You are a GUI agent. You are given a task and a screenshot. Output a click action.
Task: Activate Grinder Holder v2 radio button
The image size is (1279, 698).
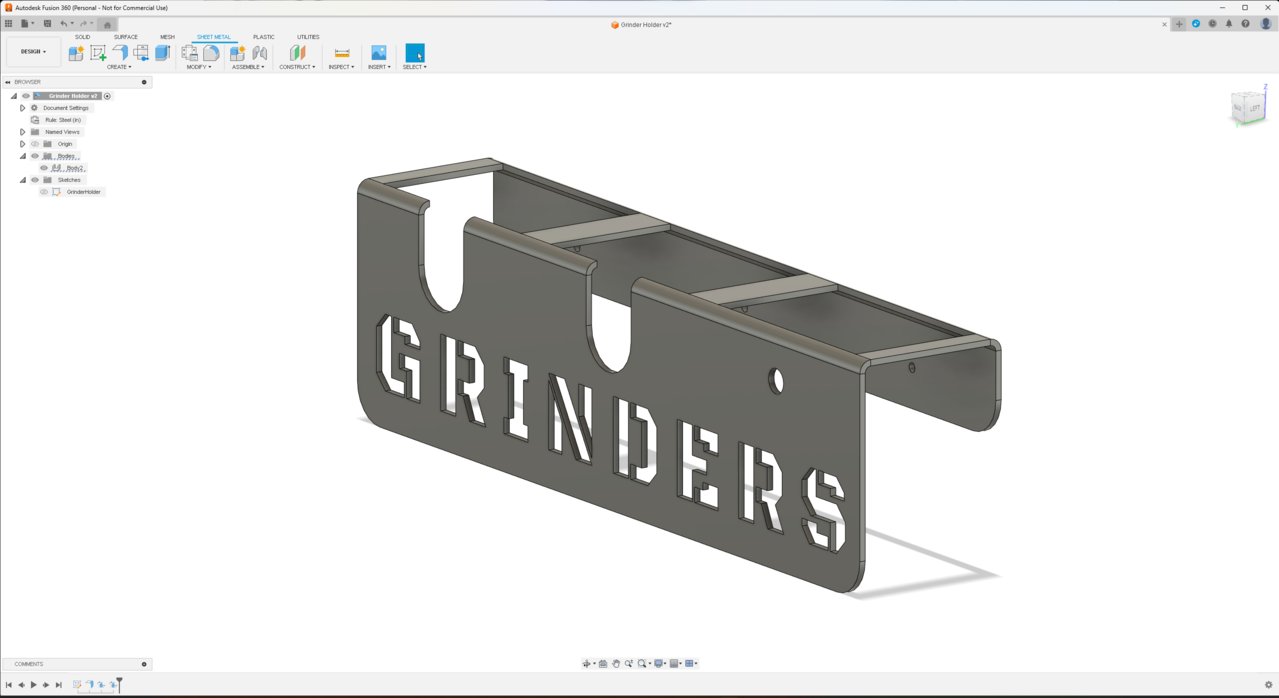point(107,96)
